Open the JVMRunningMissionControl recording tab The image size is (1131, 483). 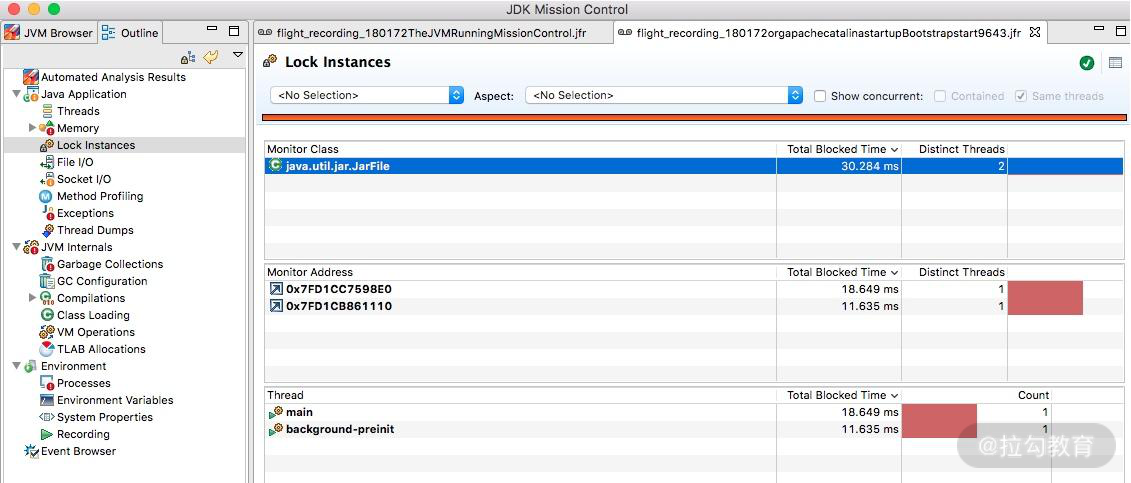pos(430,32)
